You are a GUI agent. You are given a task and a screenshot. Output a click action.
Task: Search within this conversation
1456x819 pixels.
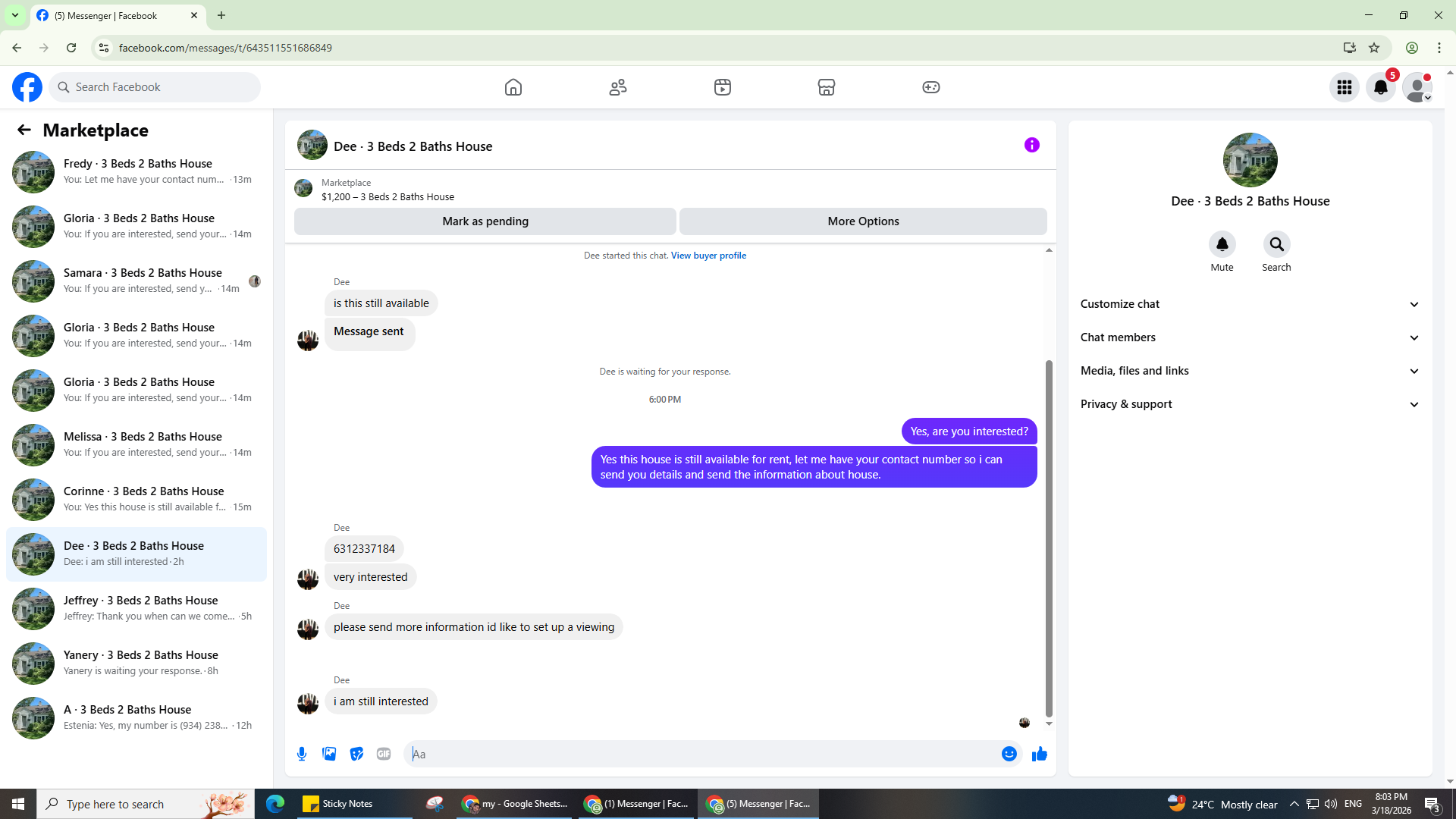tap(1276, 244)
